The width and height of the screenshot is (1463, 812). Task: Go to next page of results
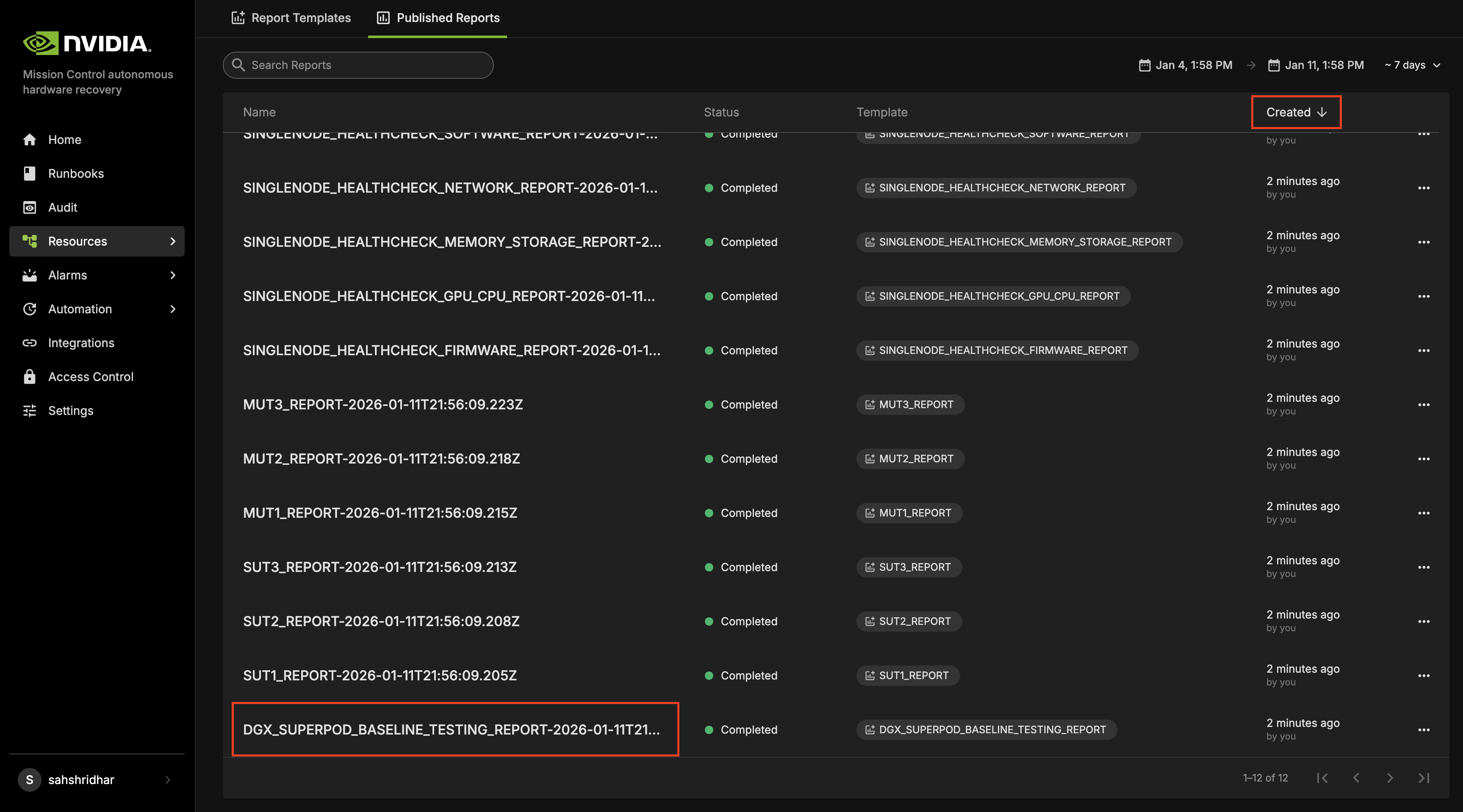coord(1390,778)
